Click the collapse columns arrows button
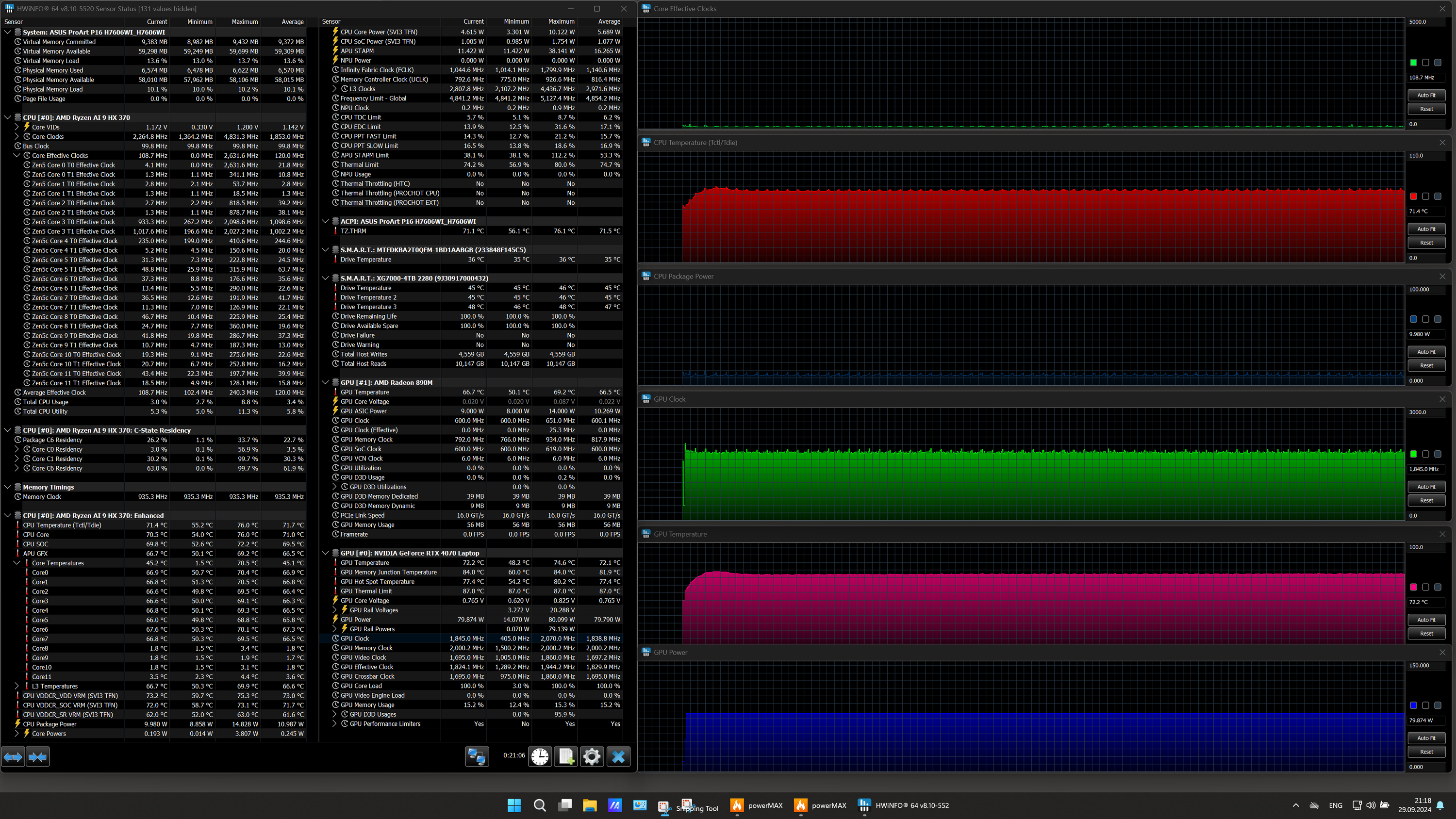Image resolution: width=1456 pixels, height=819 pixels. click(x=38, y=756)
